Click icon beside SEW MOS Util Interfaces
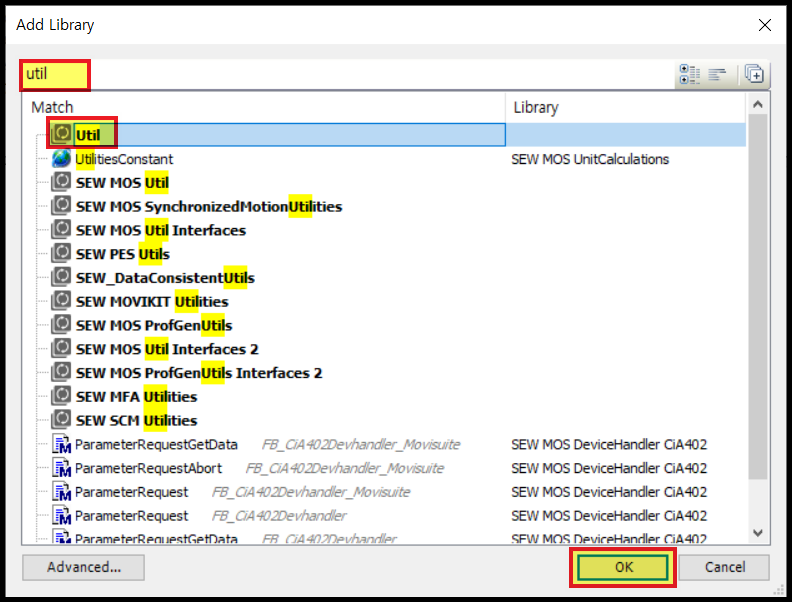The width and height of the screenshot is (792, 602). 62,230
